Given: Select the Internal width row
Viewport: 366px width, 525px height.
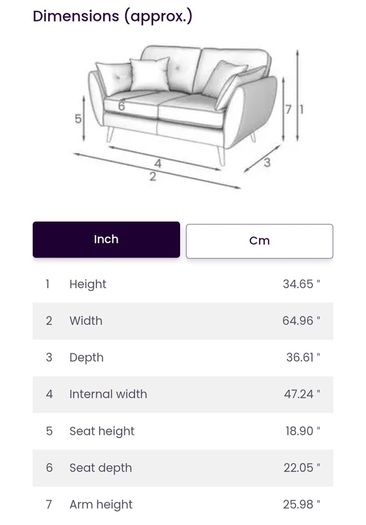Looking at the screenshot, I should [x=183, y=394].
